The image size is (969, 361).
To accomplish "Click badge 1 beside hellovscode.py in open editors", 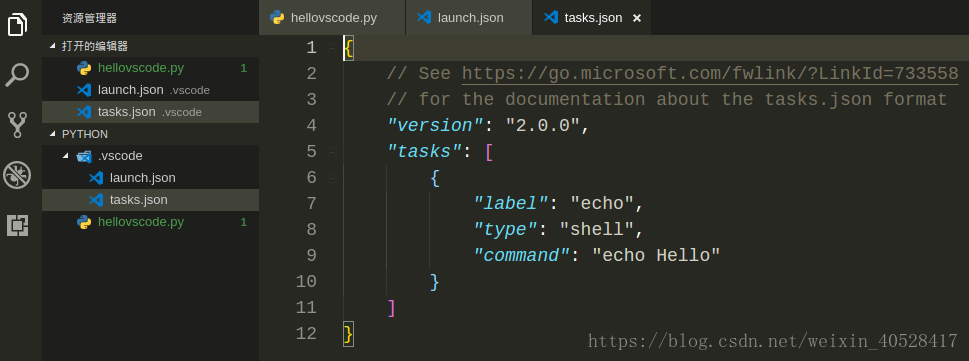I will (x=243, y=68).
